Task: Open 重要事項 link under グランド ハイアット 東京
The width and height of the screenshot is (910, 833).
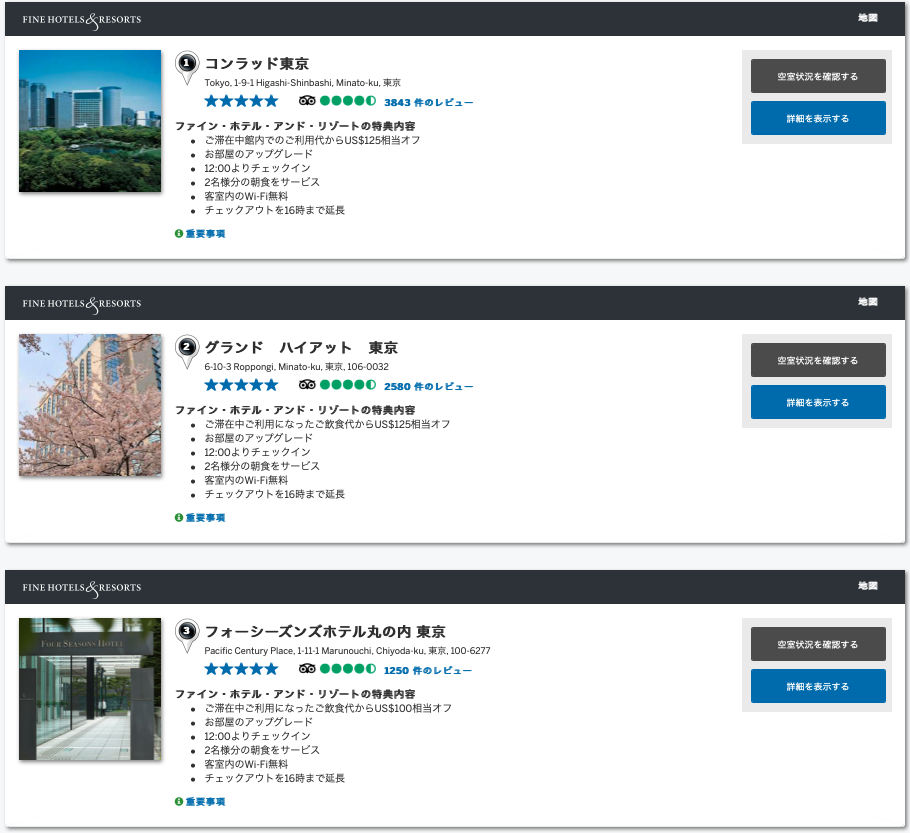Action: (205, 518)
